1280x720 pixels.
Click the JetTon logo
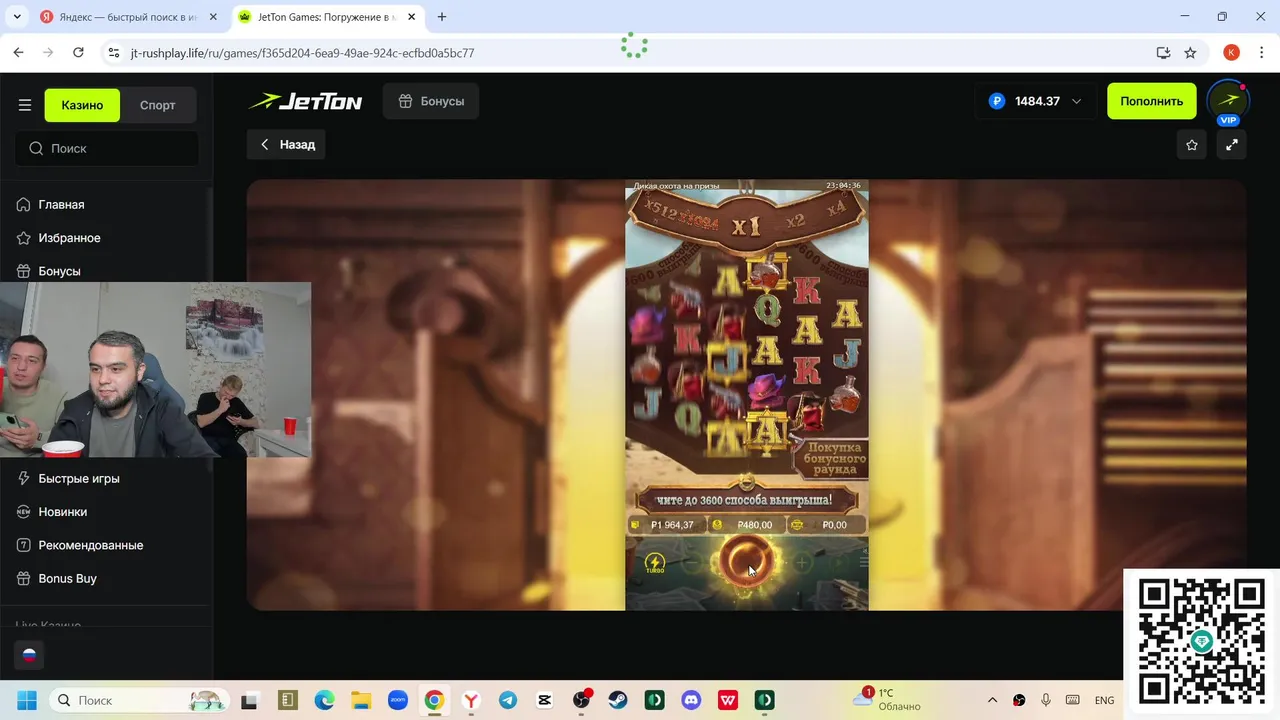[x=305, y=101]
